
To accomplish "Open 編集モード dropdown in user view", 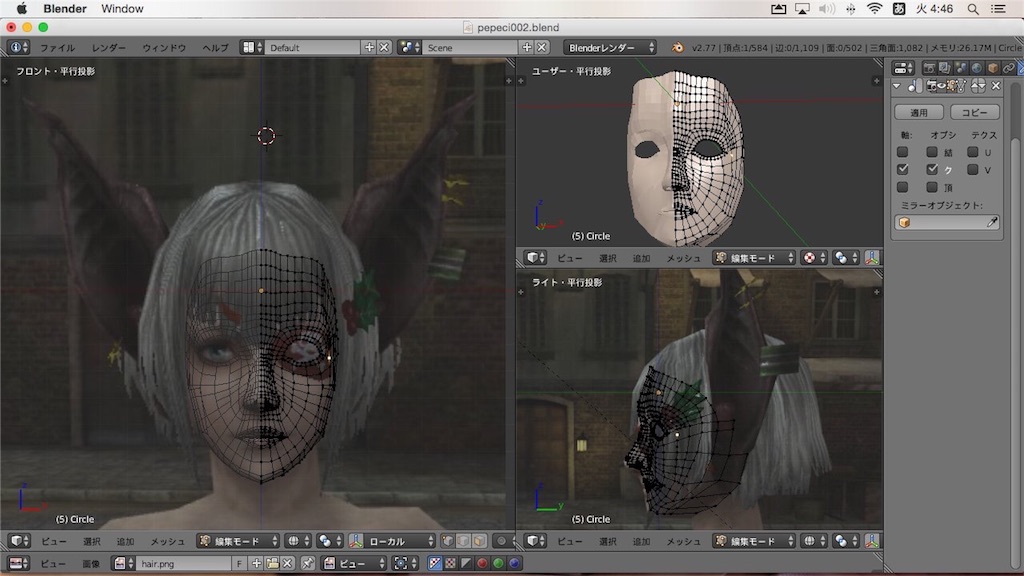I will (x=754, y=257).
